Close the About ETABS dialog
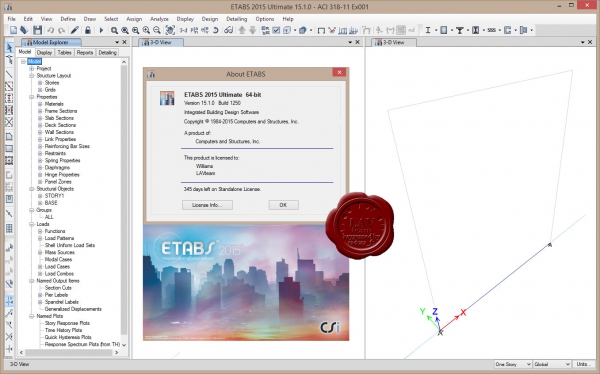This screenshot has height=374, width=600. pos(339,73)
